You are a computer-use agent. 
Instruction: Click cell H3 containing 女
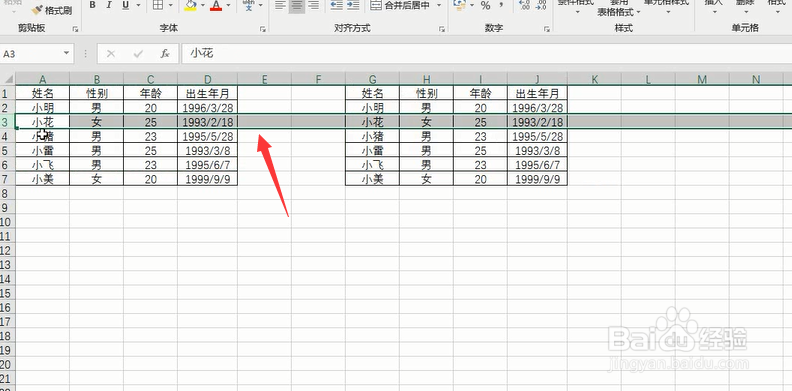(x=426, y=122)
